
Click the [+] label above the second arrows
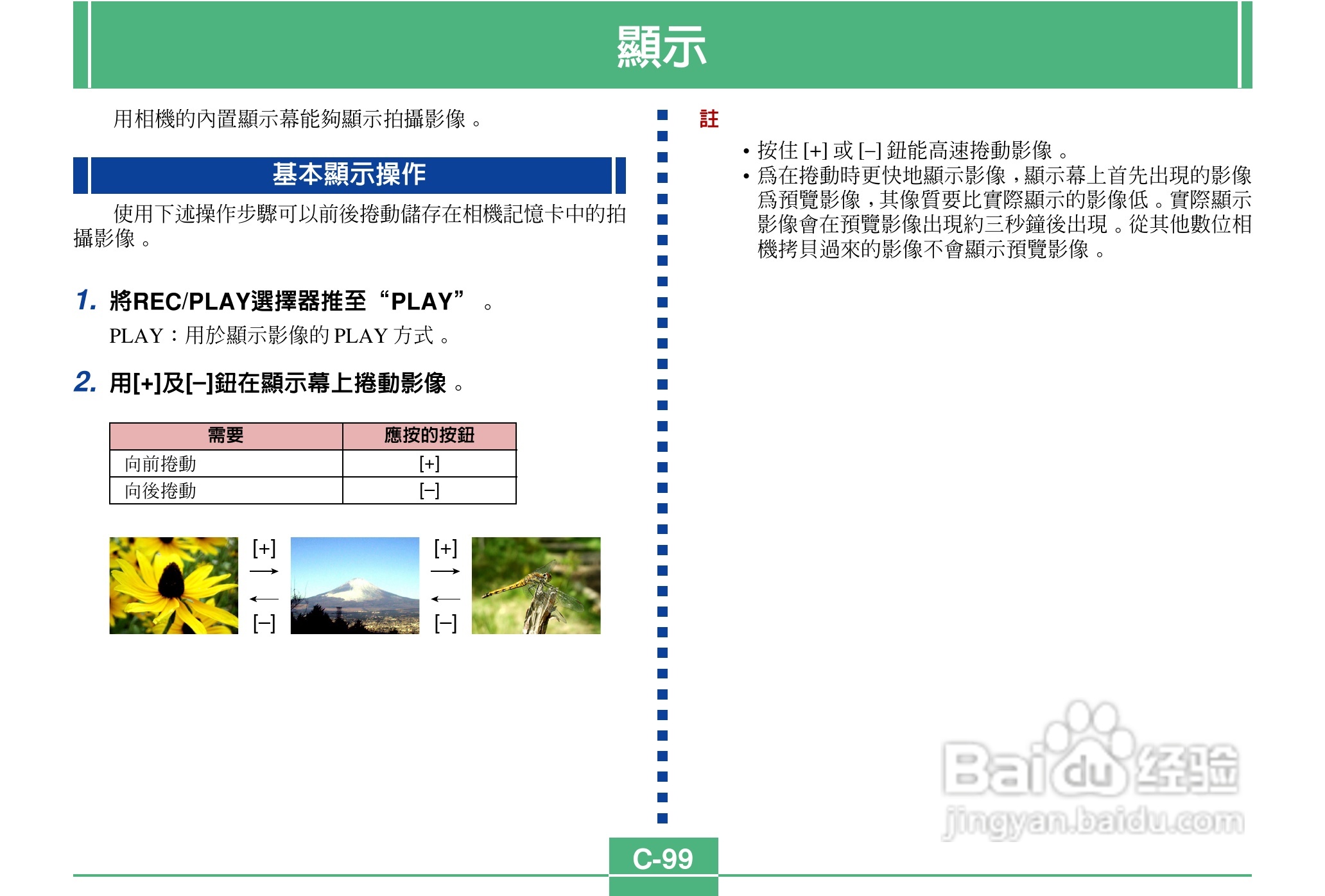click(446, 548)
